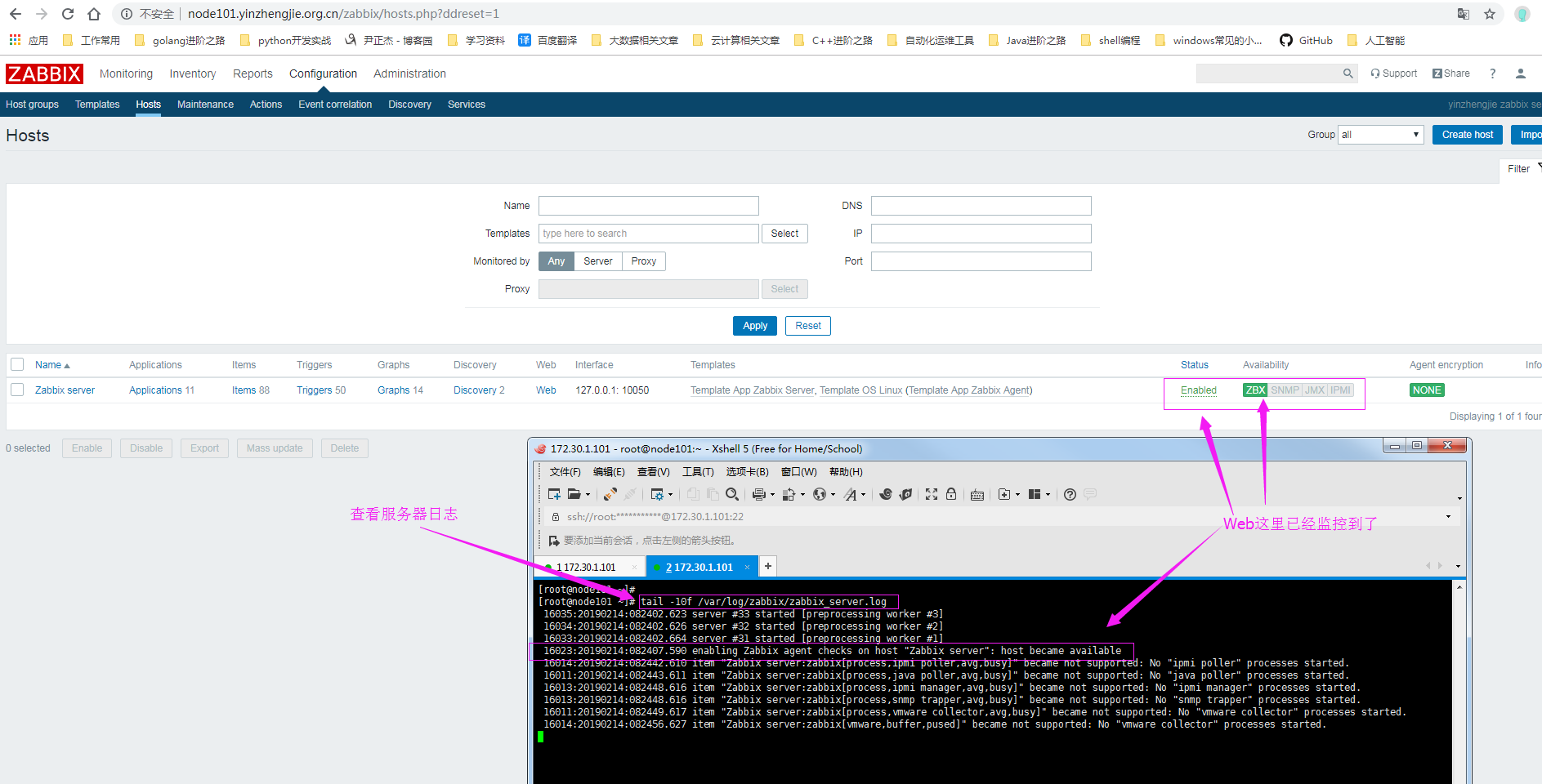The height and width of the screenshot is (784, 1542).
Task: Expand the Xshell tab list dropdown arrow
Action: 1458,566
